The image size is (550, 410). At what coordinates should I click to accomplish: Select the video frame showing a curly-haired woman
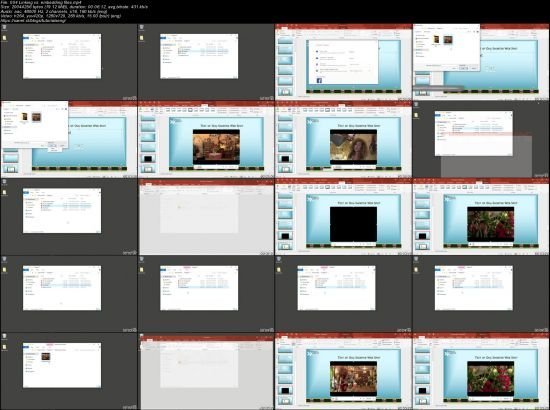(353, 147)
